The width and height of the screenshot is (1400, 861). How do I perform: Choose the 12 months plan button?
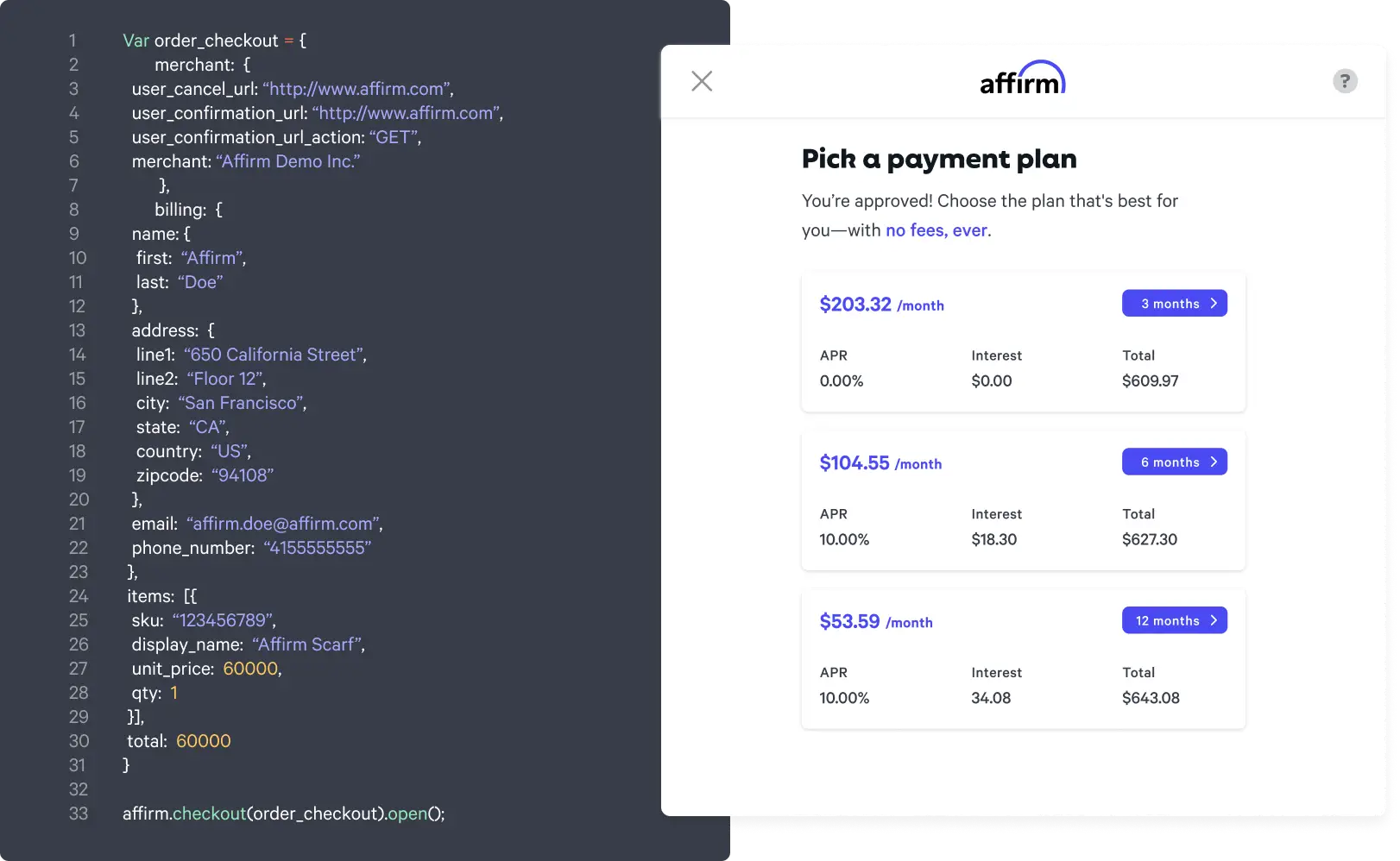pos(1174,621)
